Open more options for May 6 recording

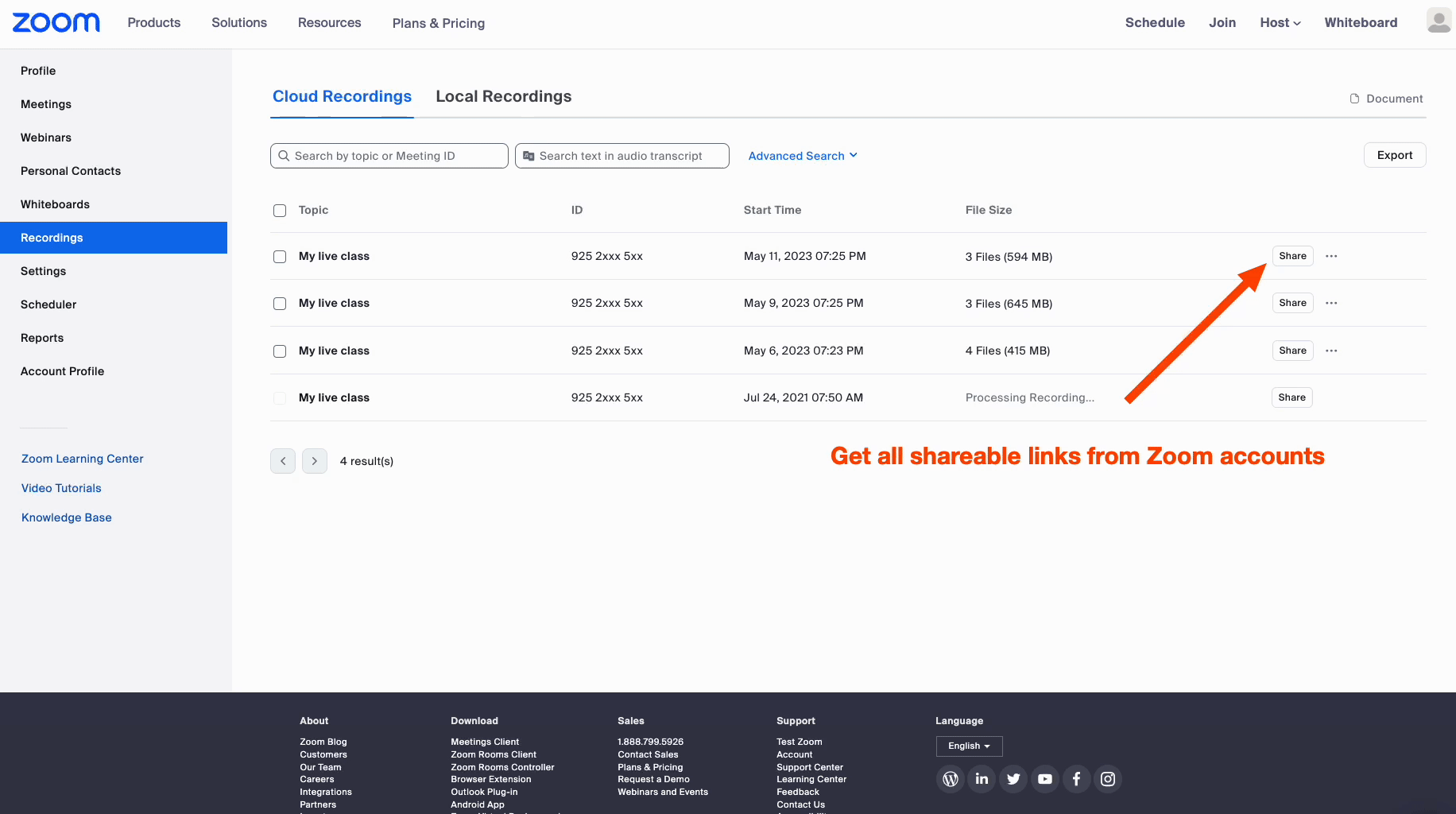click(x=1331, y=351)
